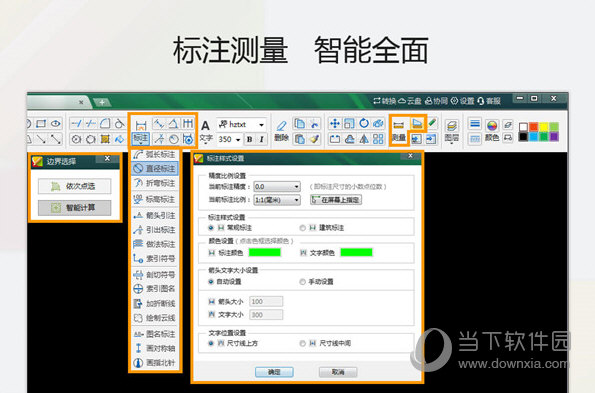Viewport: 595px width, 393px height.
Task: Pick the red color swatch in the toolbar
Action: click(x=533, y=127)
